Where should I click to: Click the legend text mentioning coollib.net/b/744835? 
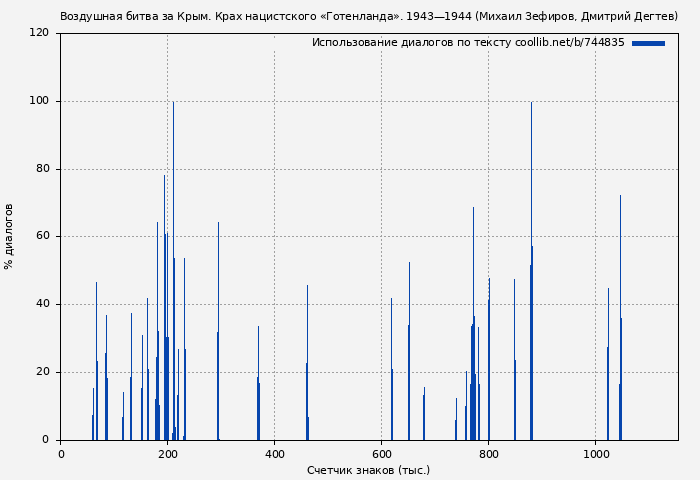(x=467, y=43)
